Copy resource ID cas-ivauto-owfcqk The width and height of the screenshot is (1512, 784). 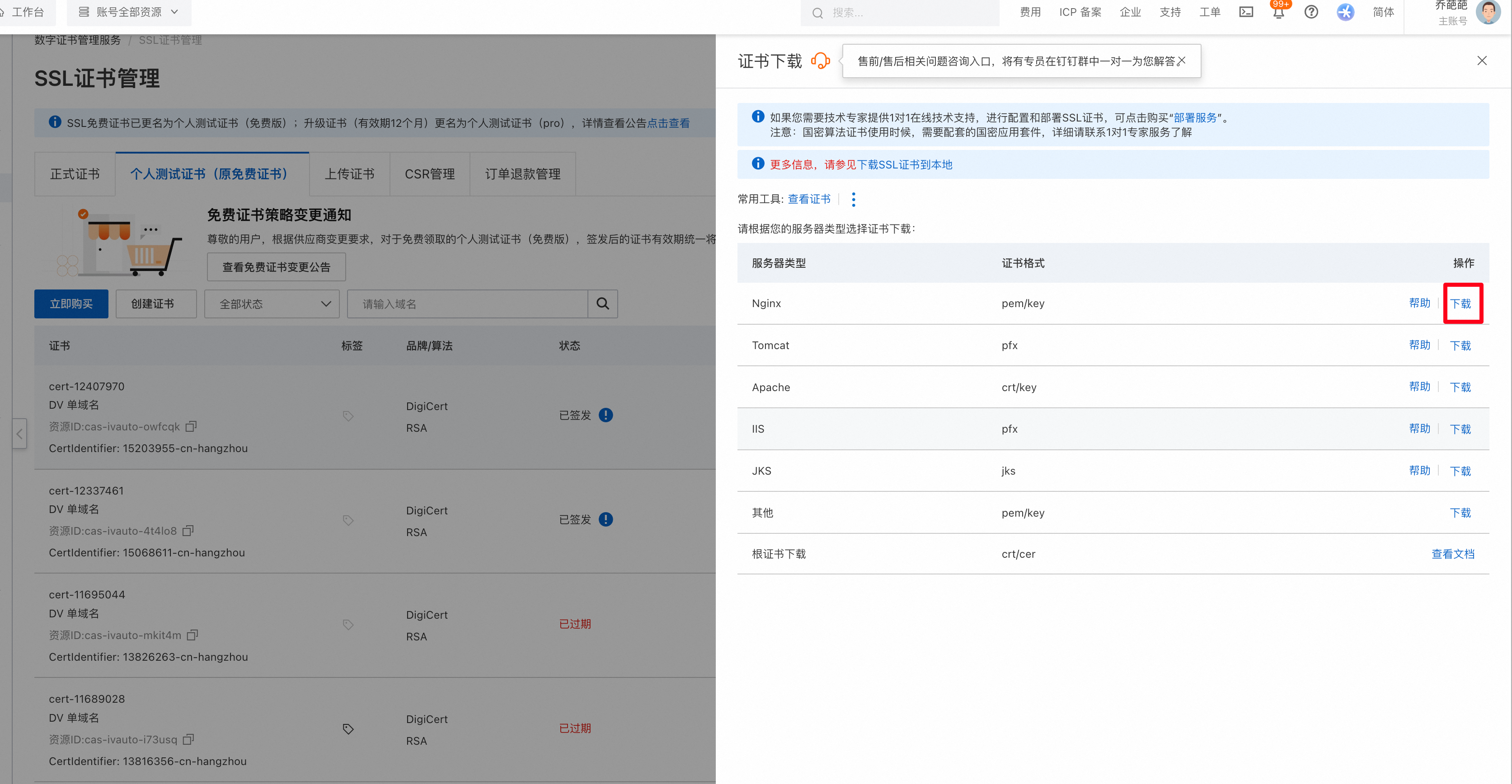[191, 426]
